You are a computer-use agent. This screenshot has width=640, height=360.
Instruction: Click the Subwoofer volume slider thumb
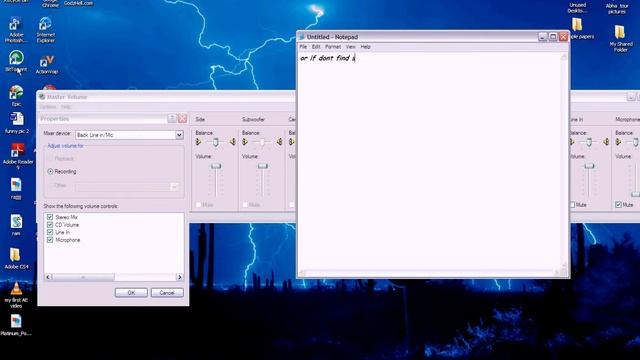(262, 166)
